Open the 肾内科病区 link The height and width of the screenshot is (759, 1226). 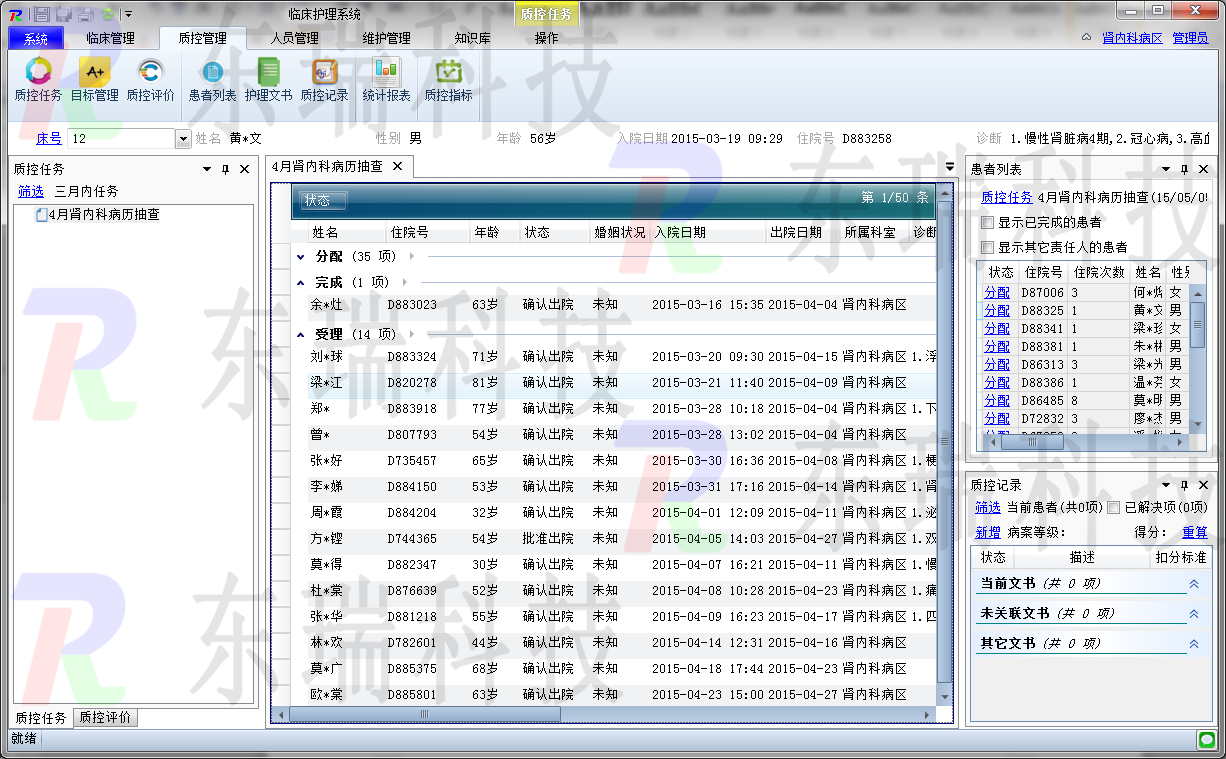click(x=1132, y=38)
